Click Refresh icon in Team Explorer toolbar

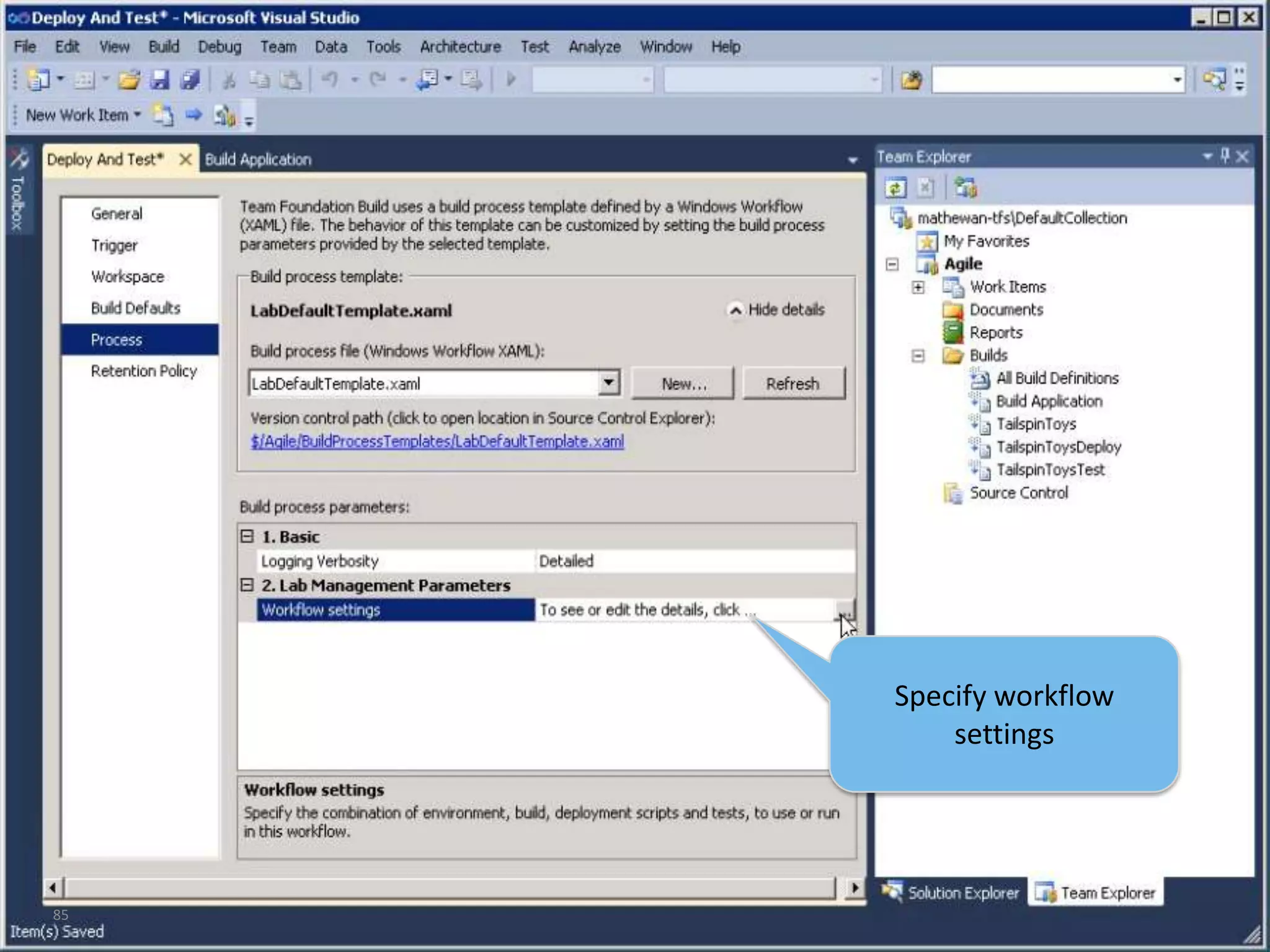895,187
